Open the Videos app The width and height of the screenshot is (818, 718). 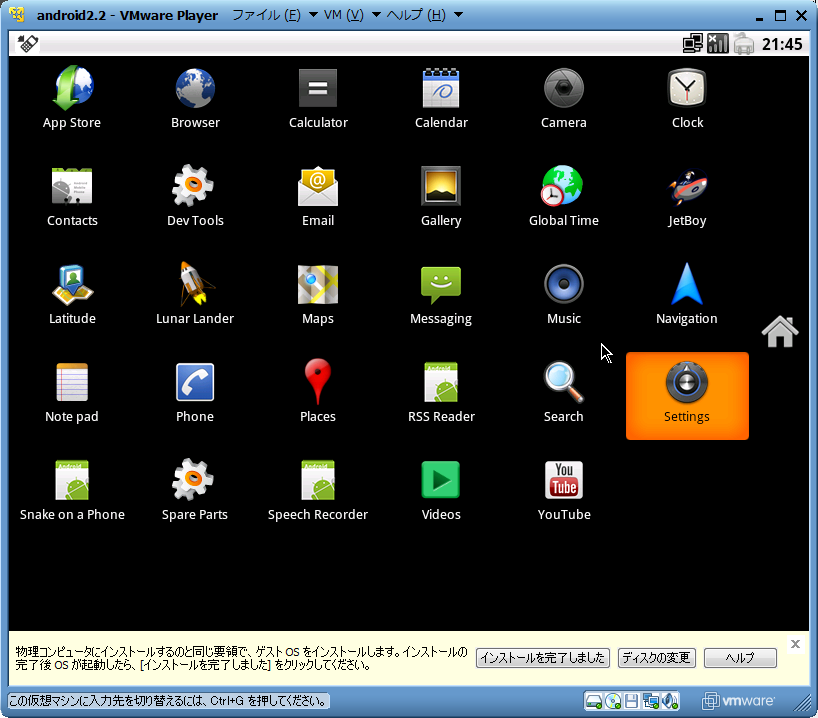click(x=441, y=490)
